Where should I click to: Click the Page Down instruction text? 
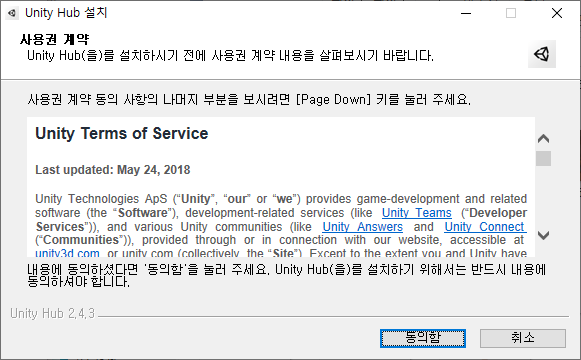[x=249, y=100]
